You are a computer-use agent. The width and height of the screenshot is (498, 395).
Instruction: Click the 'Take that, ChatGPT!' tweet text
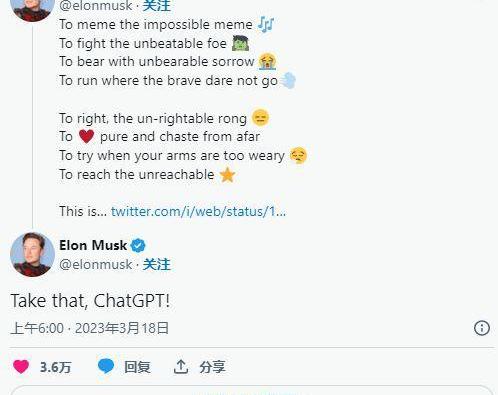point(90,301)
